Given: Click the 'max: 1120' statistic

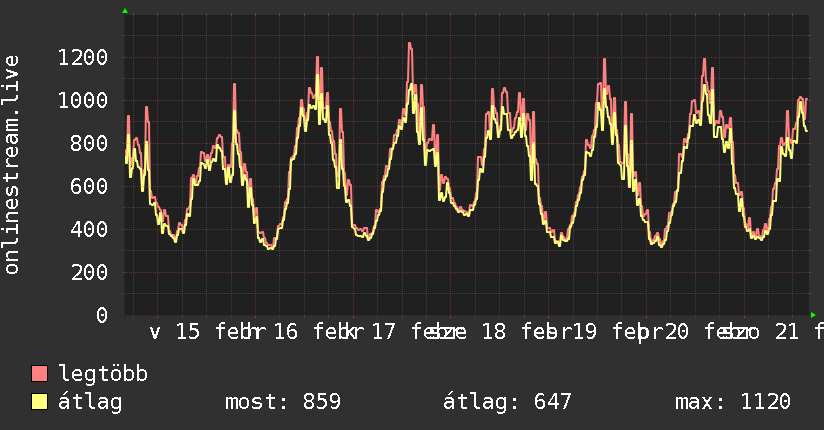Looking at the screenshot, I should [733, 402].
